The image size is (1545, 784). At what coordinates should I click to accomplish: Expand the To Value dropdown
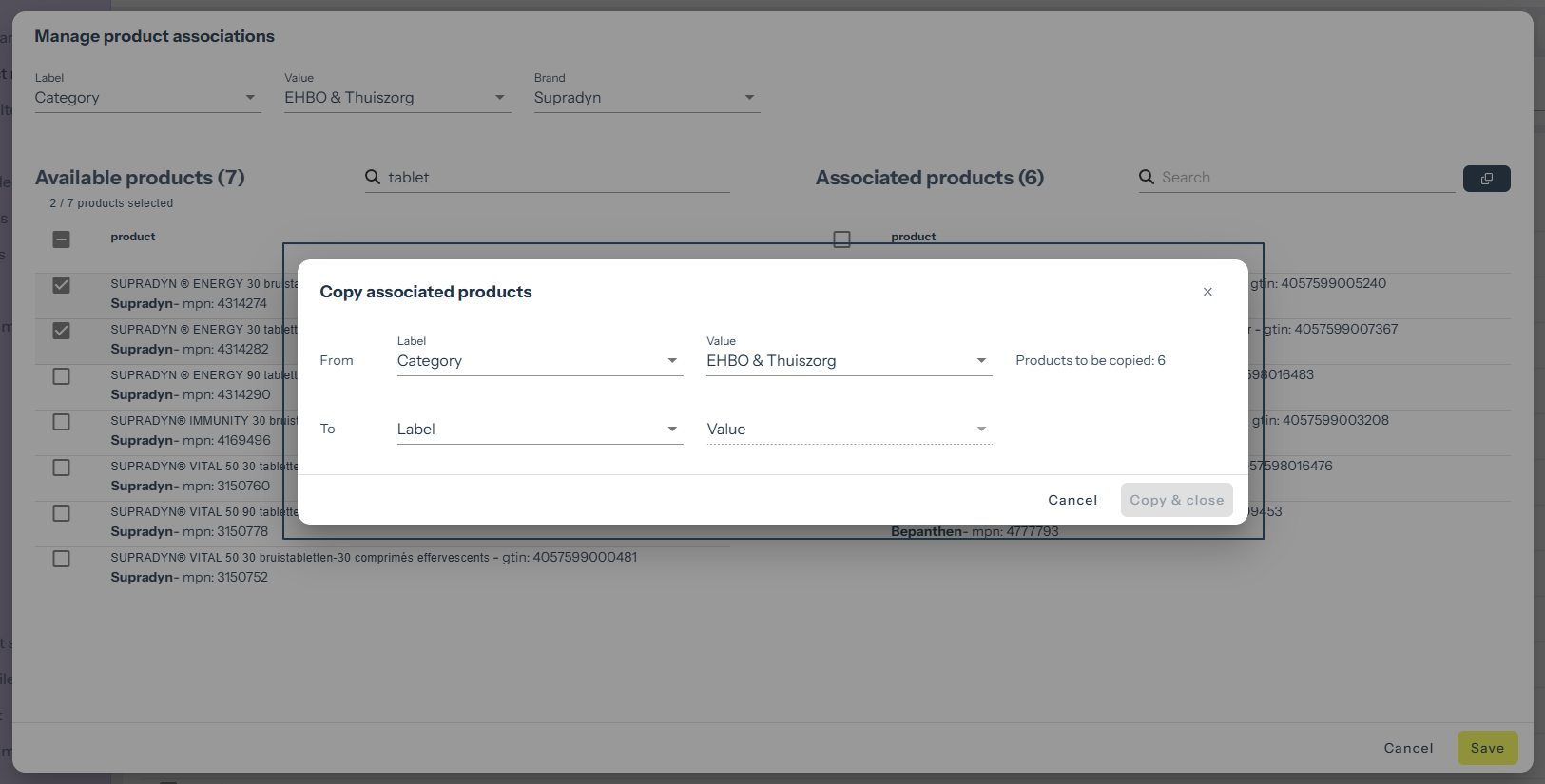click(x=847, y=430)
